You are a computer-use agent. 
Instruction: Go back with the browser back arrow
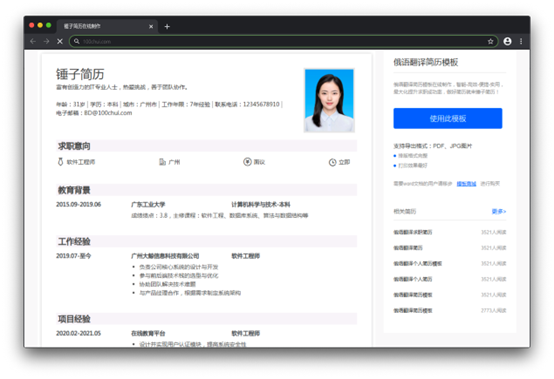(x=33, y=41)
